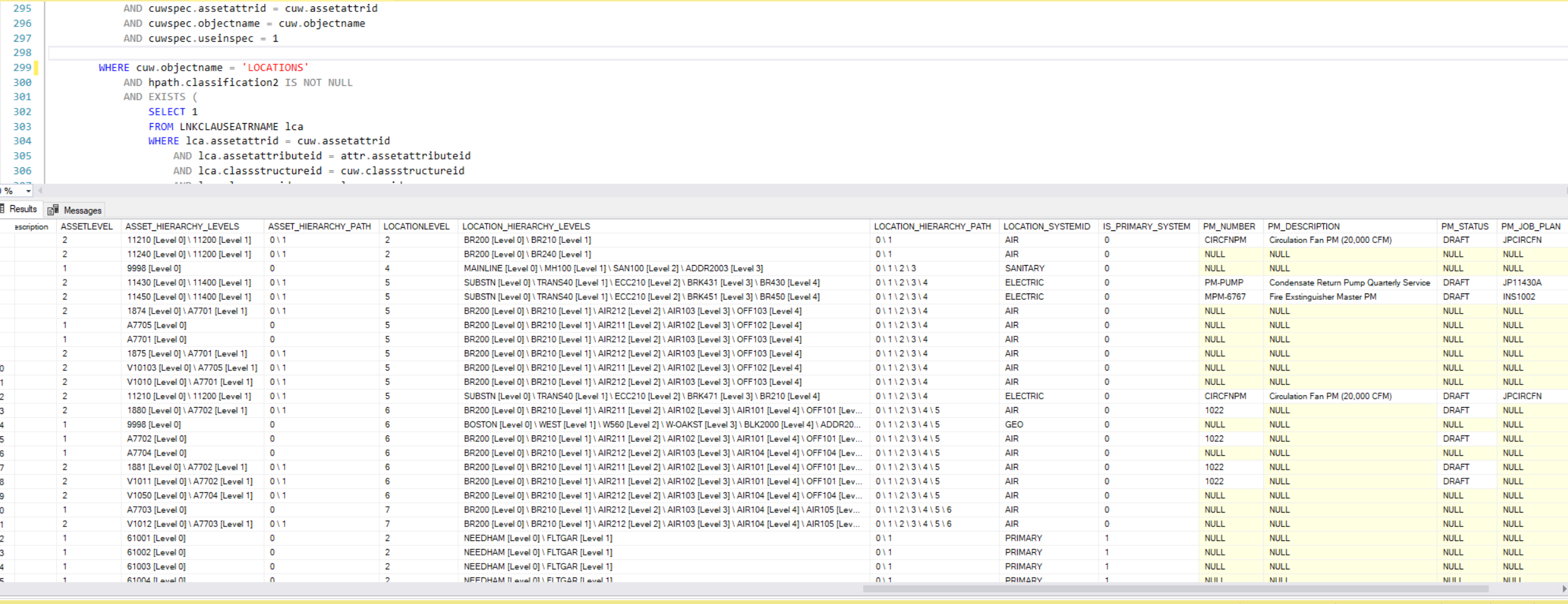Screen dimensions: 1568x604
Task: Place cursor on empty line 298
Action: (x=808, y=53)
